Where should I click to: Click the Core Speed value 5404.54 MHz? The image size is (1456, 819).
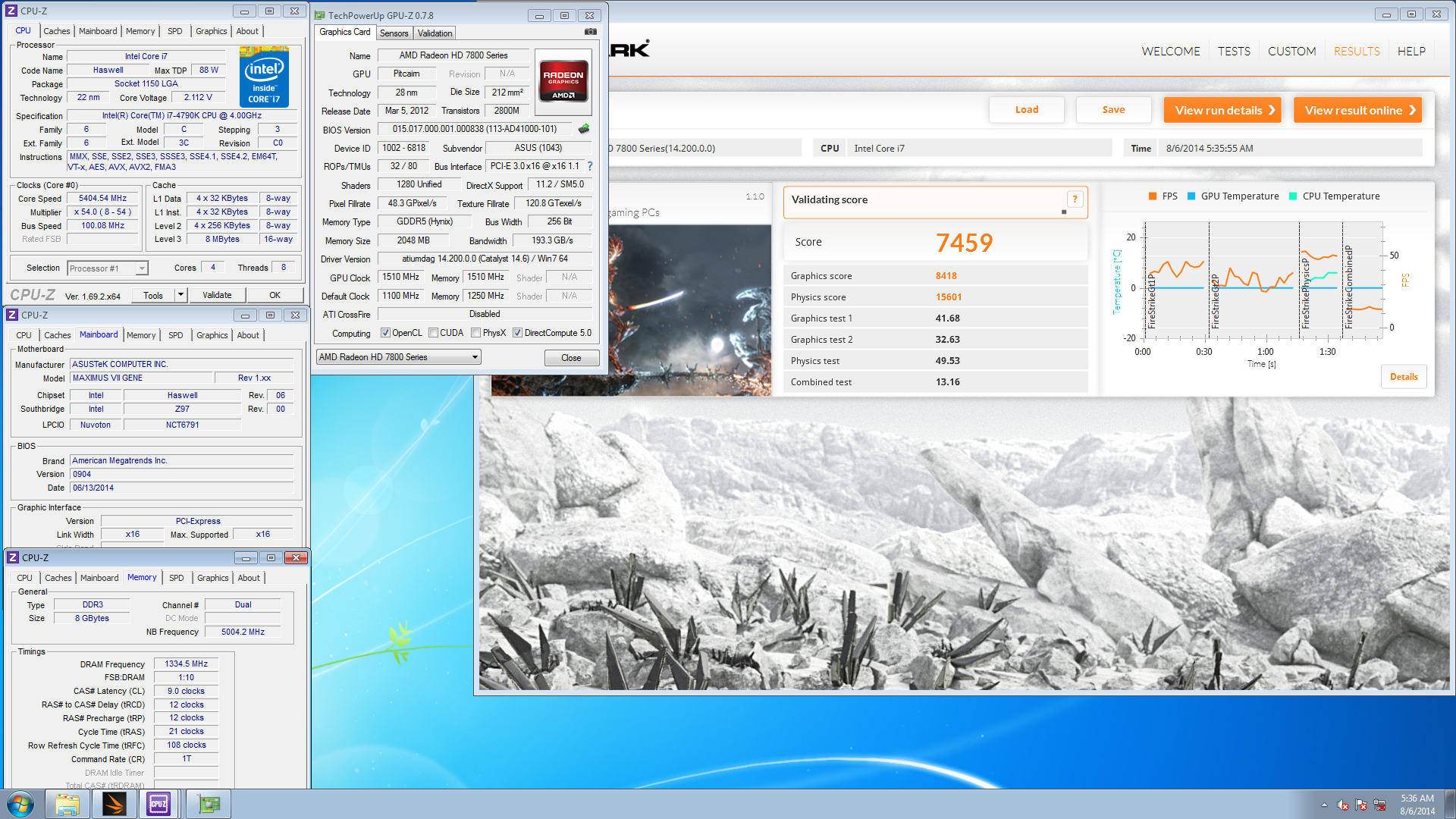[103, 198]
